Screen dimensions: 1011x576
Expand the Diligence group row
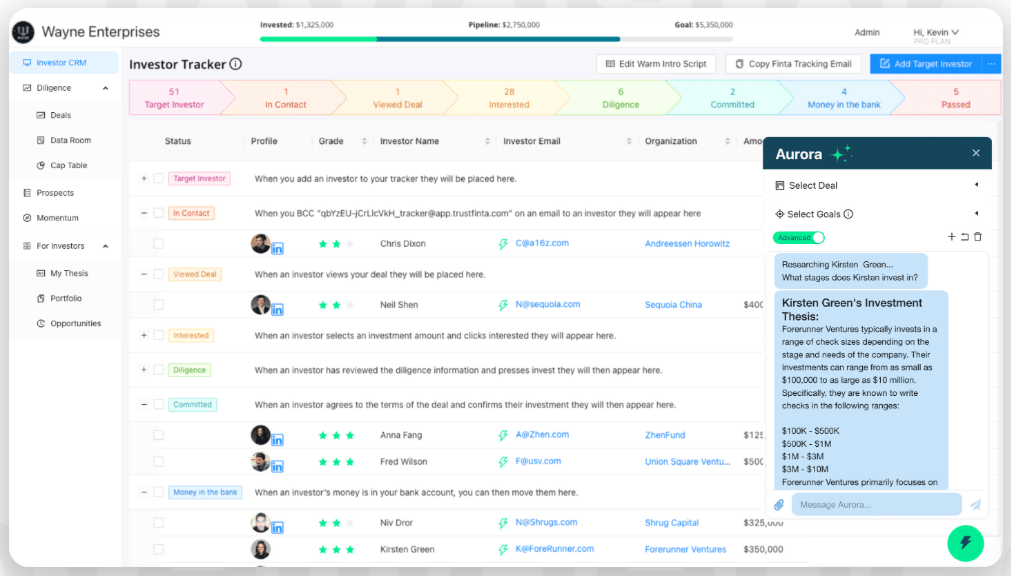click(x=144, y=370)
